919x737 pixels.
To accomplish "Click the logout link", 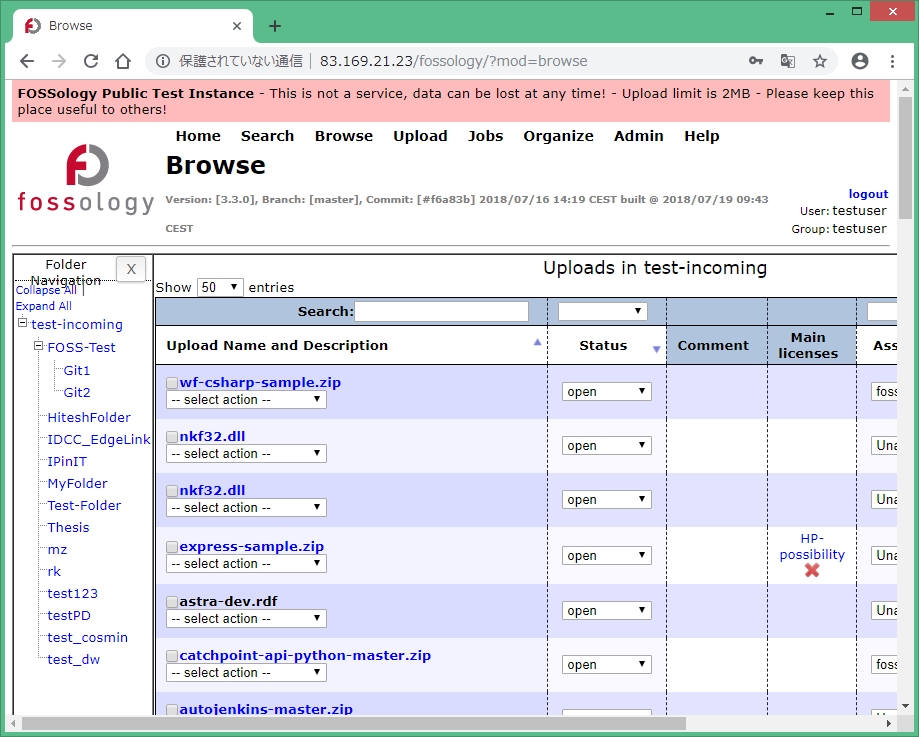I will (x=867, y=194).
